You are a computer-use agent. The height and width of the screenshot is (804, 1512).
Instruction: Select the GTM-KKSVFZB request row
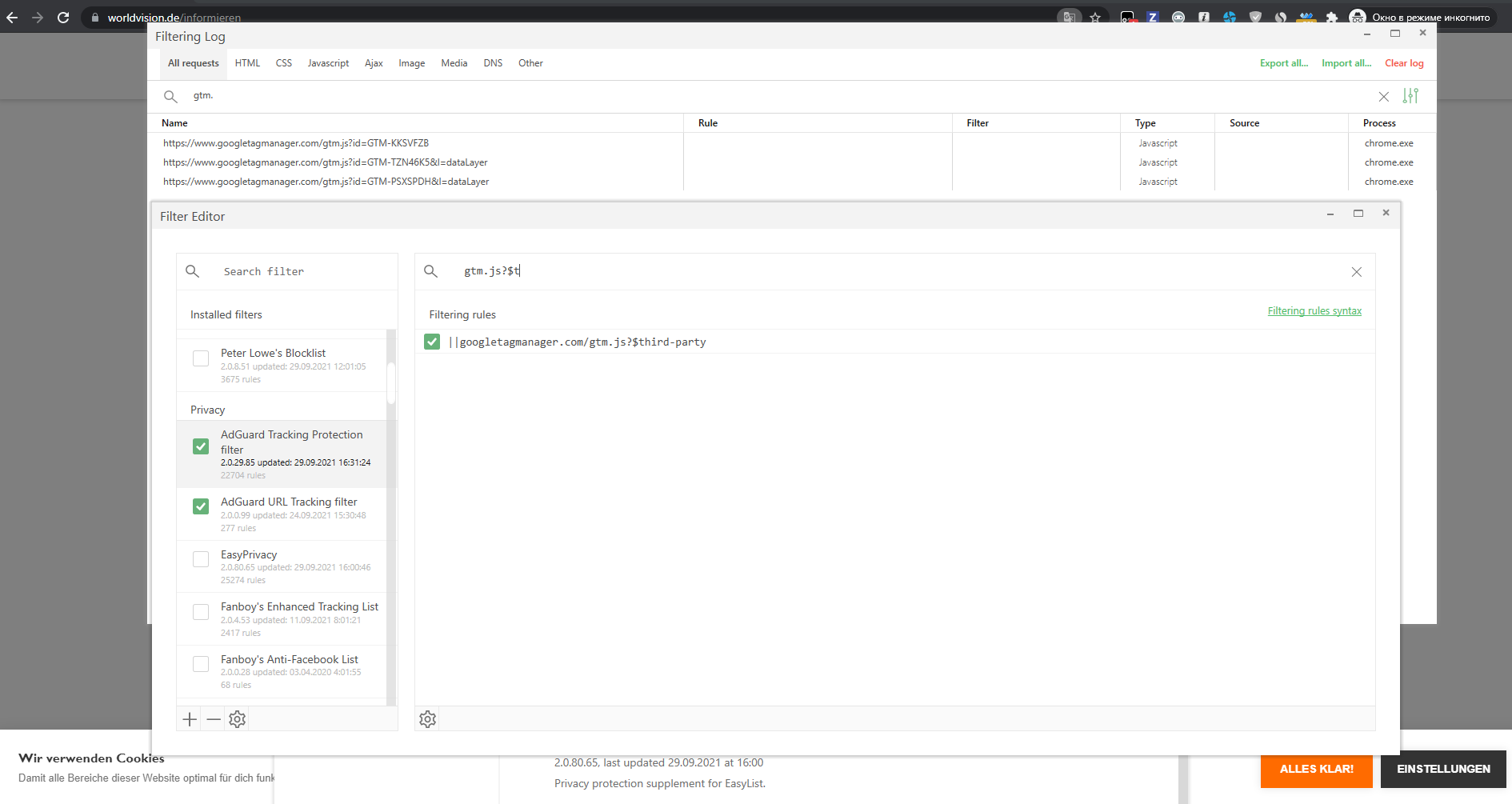[296, 143]
